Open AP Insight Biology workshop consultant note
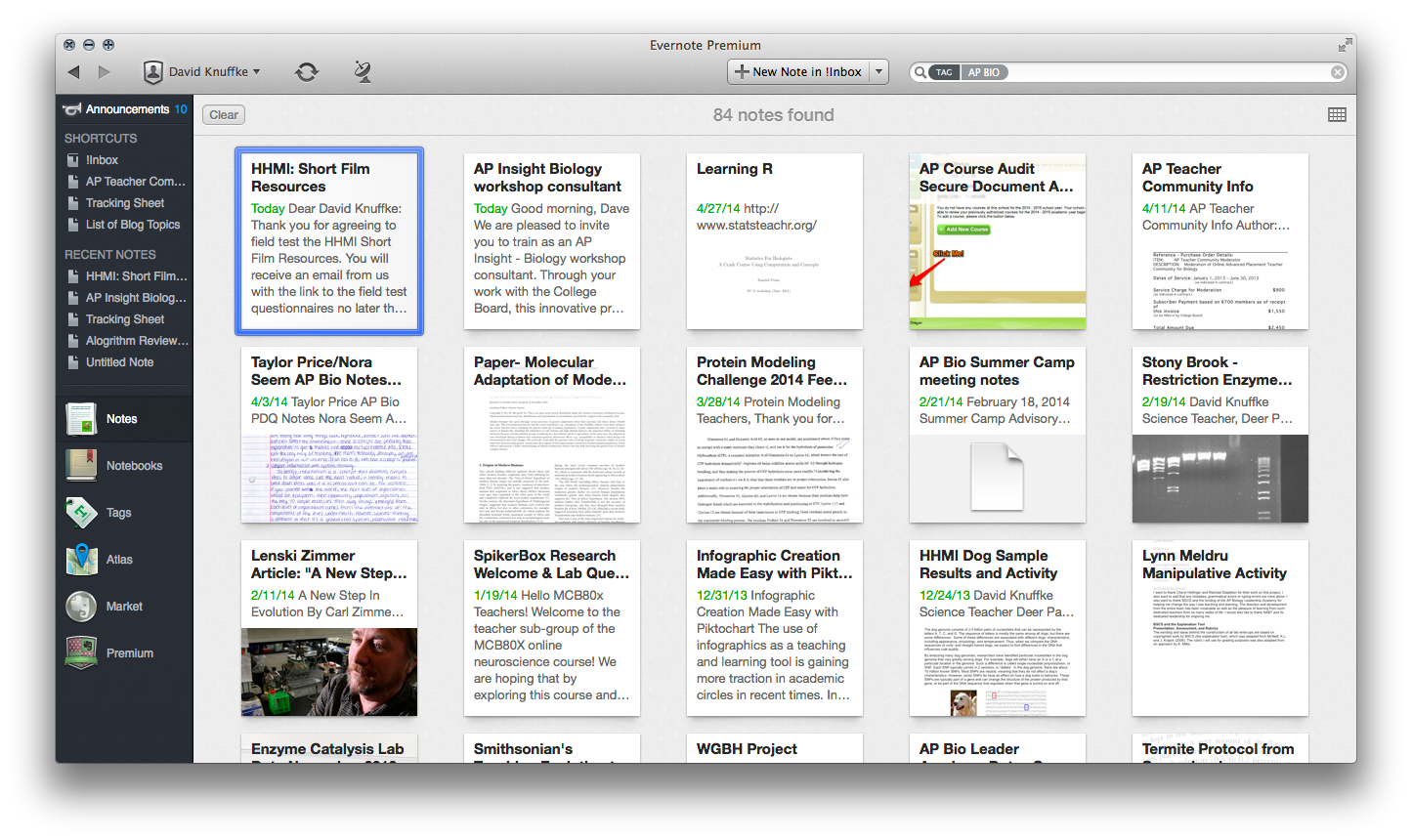 click(552, 241)
